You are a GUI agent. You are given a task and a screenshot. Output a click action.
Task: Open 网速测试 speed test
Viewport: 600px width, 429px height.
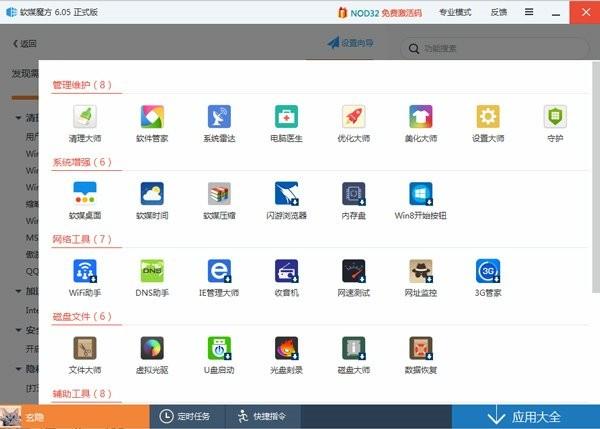click(x=354, y=278)
